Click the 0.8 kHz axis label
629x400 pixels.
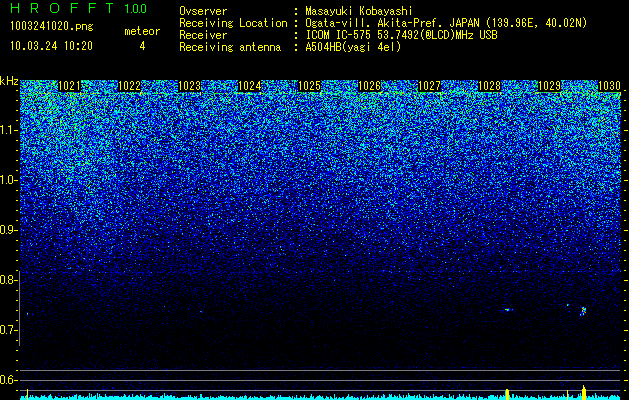(7, 280)
